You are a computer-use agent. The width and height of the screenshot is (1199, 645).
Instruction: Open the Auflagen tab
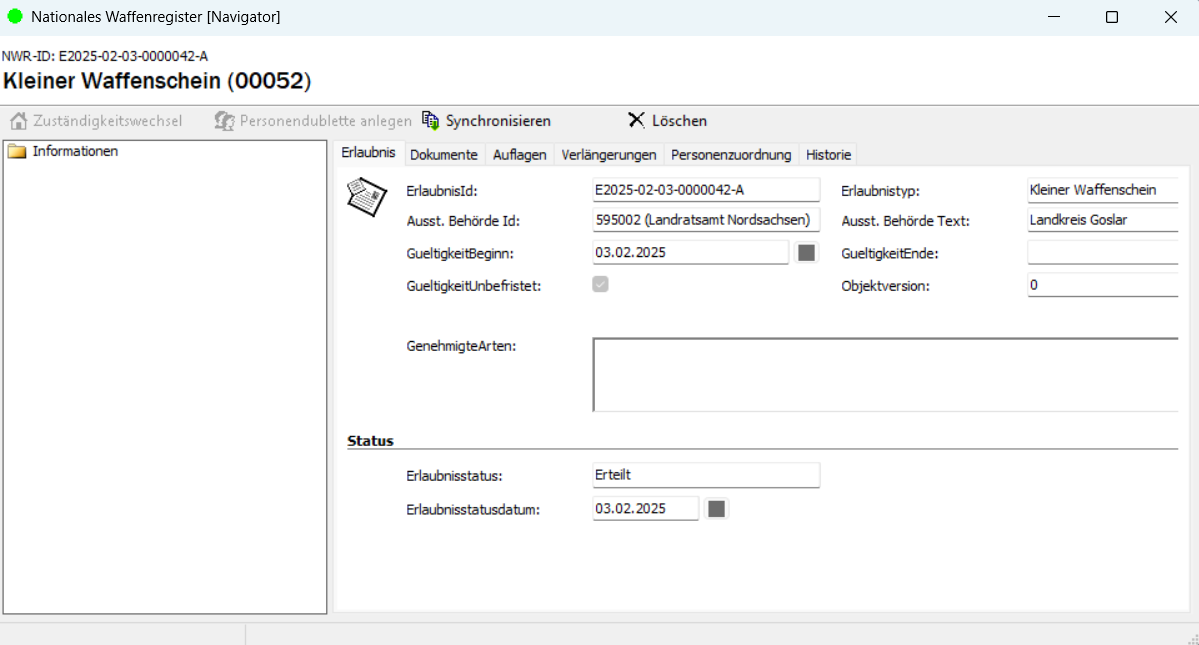(519, 155)
